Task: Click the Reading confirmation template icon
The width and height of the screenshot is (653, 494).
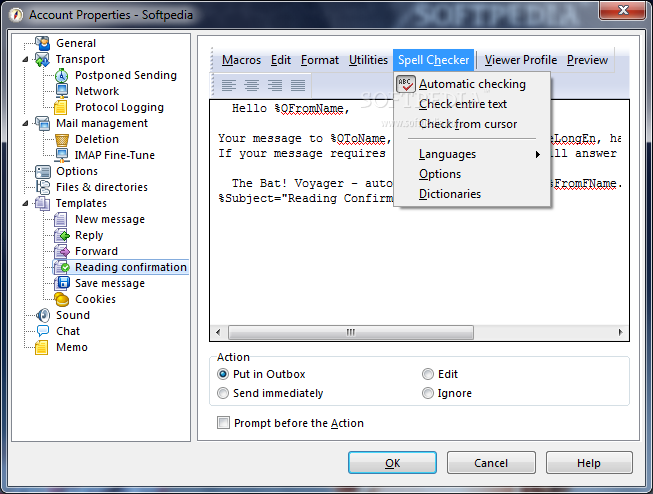Action: pos(62,267)
